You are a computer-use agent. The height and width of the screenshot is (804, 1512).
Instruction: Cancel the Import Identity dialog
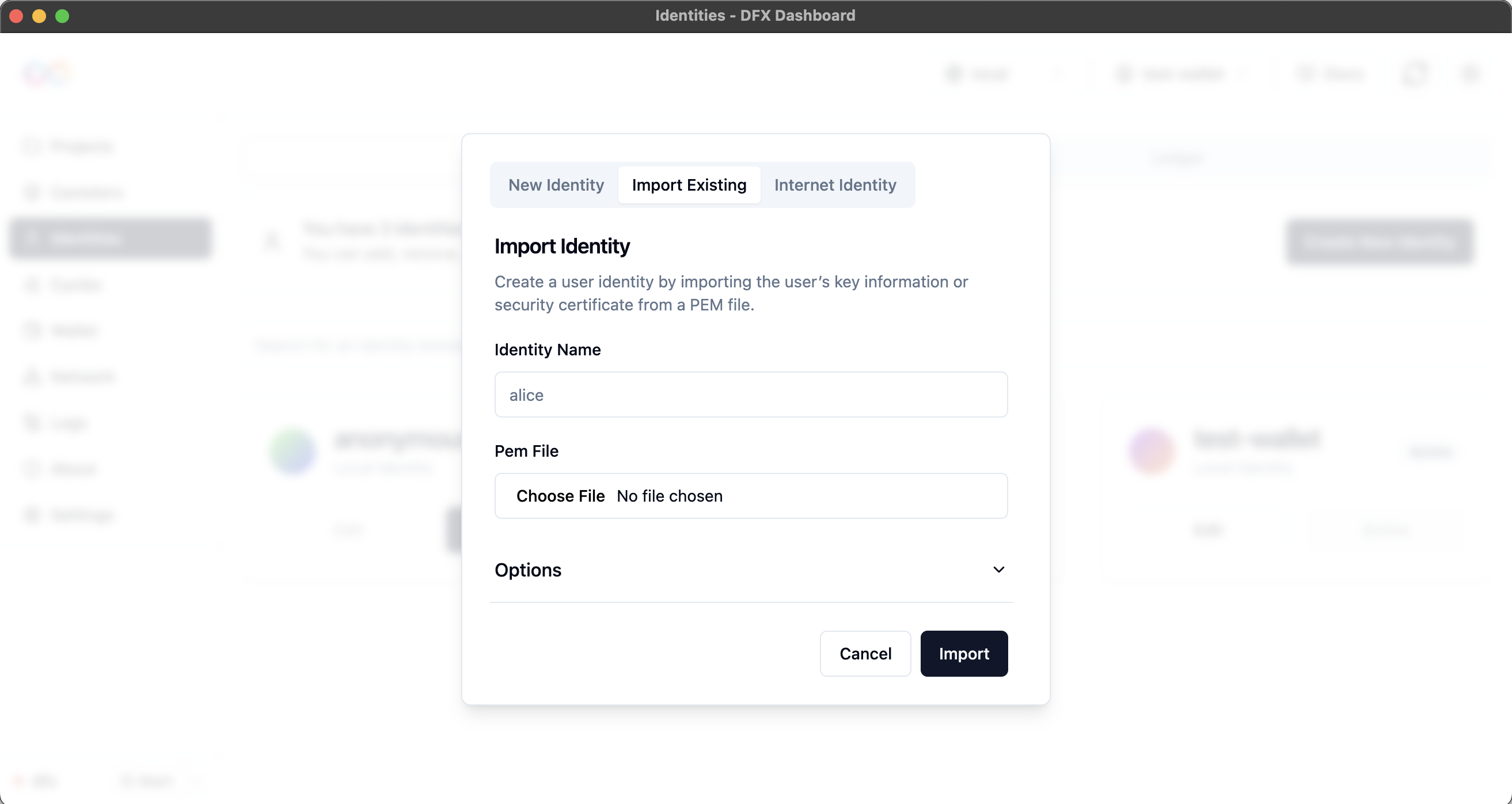click(865, 653)
